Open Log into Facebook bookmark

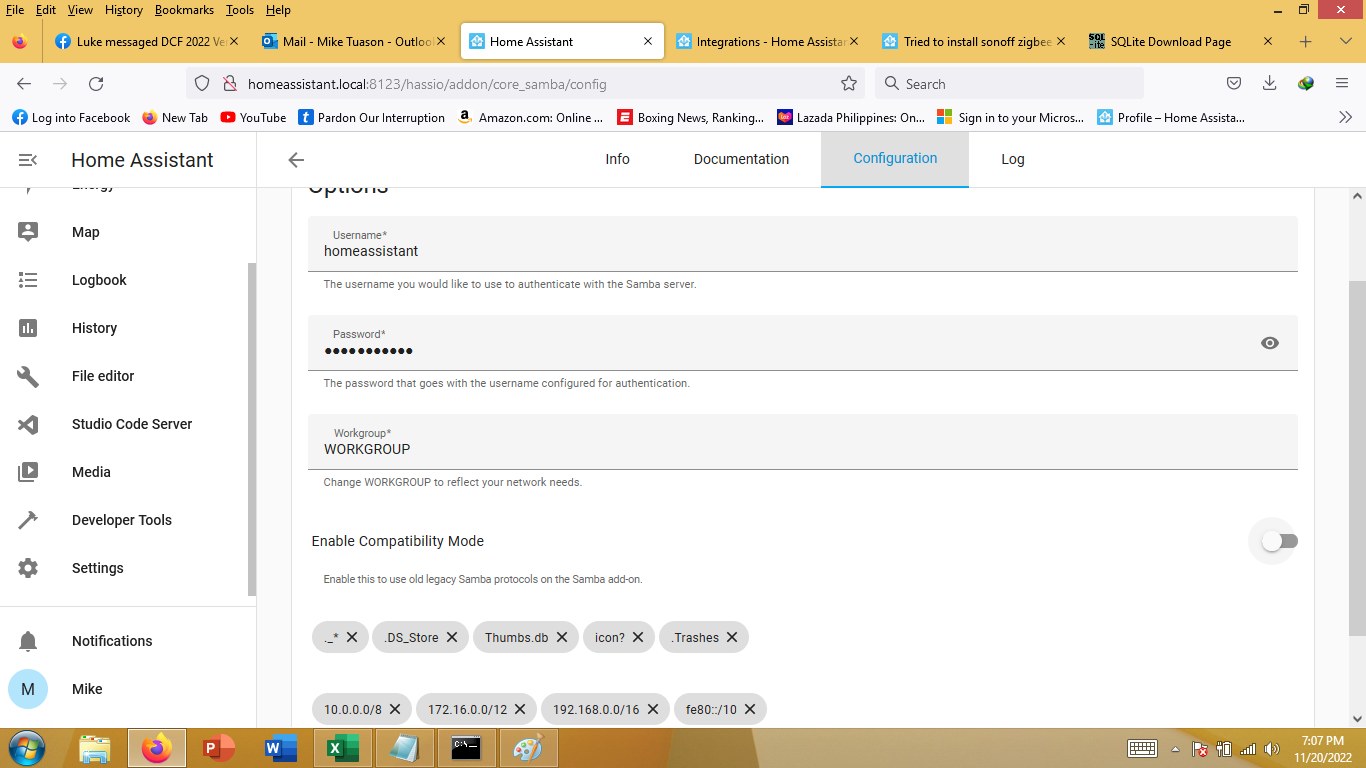(x=71, y=117)
